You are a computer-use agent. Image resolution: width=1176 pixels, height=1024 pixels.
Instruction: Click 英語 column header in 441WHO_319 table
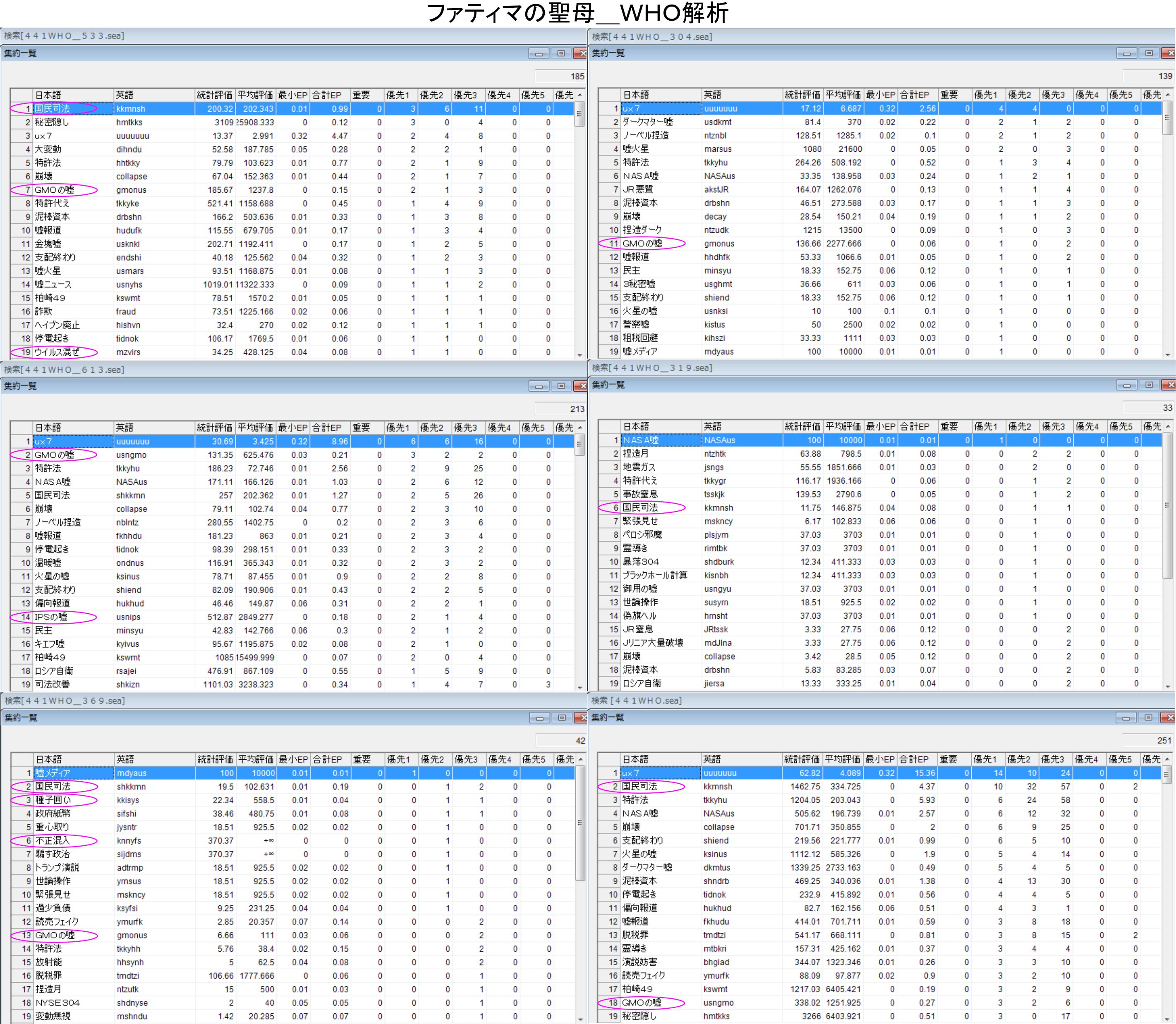pos(742,426)
